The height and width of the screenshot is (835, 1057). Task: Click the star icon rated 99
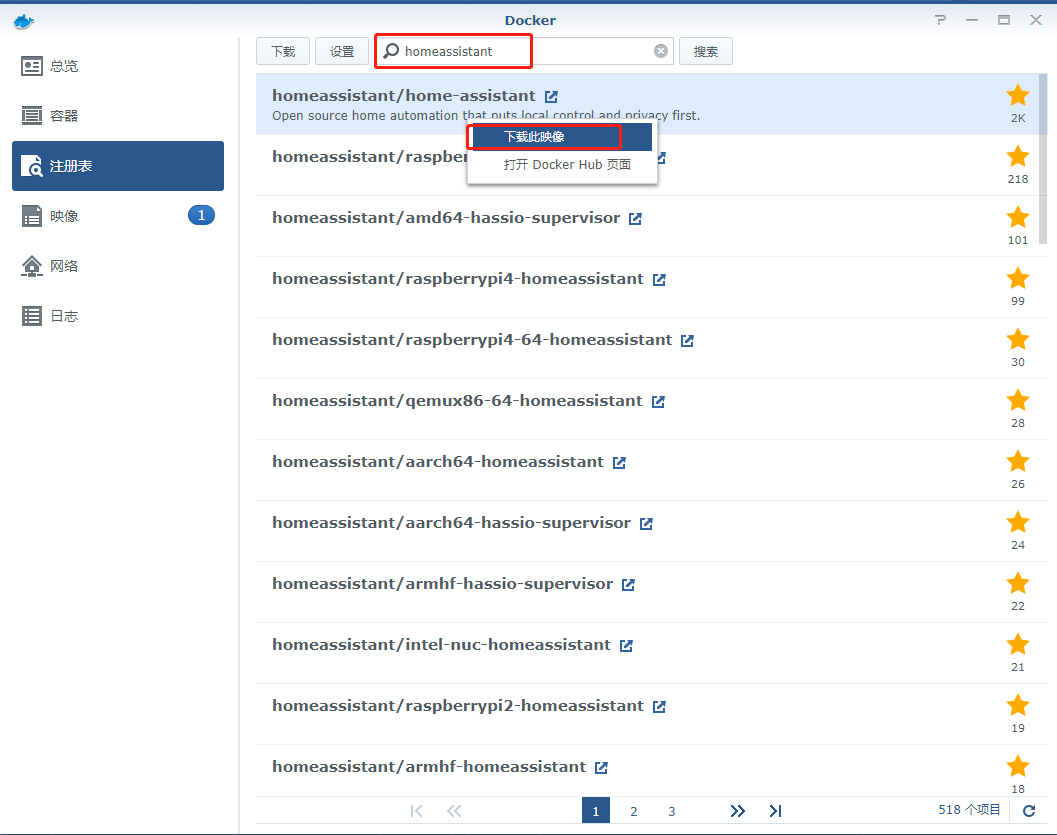(x=1018, y=278)
